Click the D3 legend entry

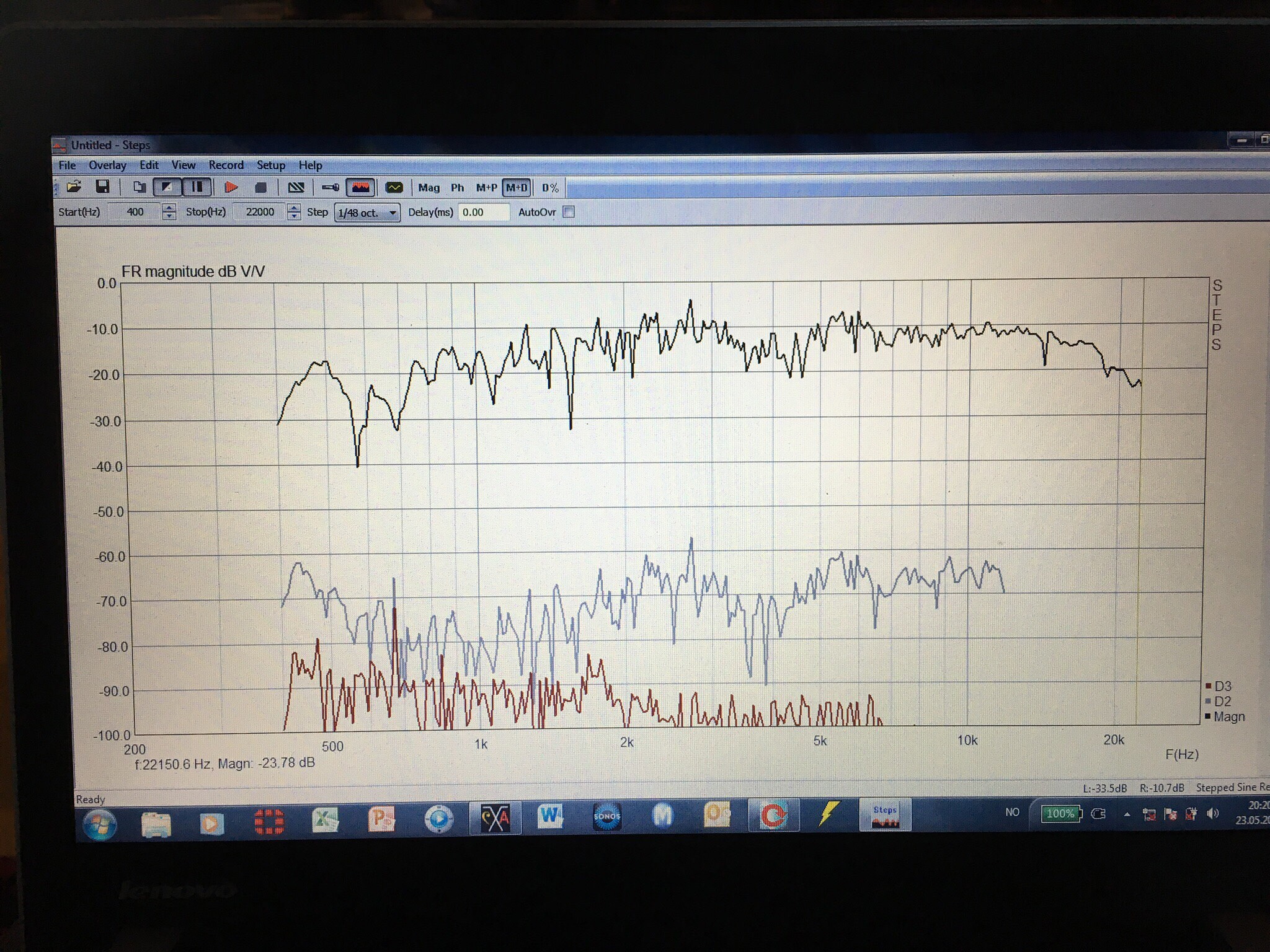[1219, 686]
